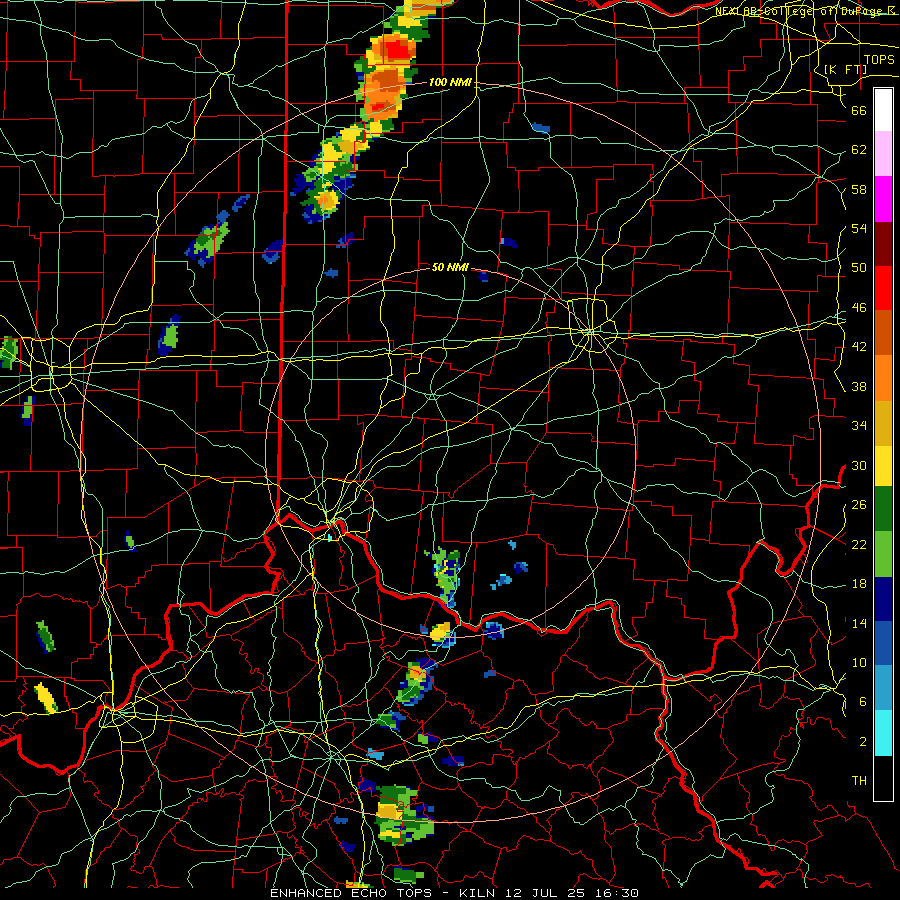The height and width of the screenshot is (900, 900).
Task: Click the legend value "50"
Action: point(859,268)
